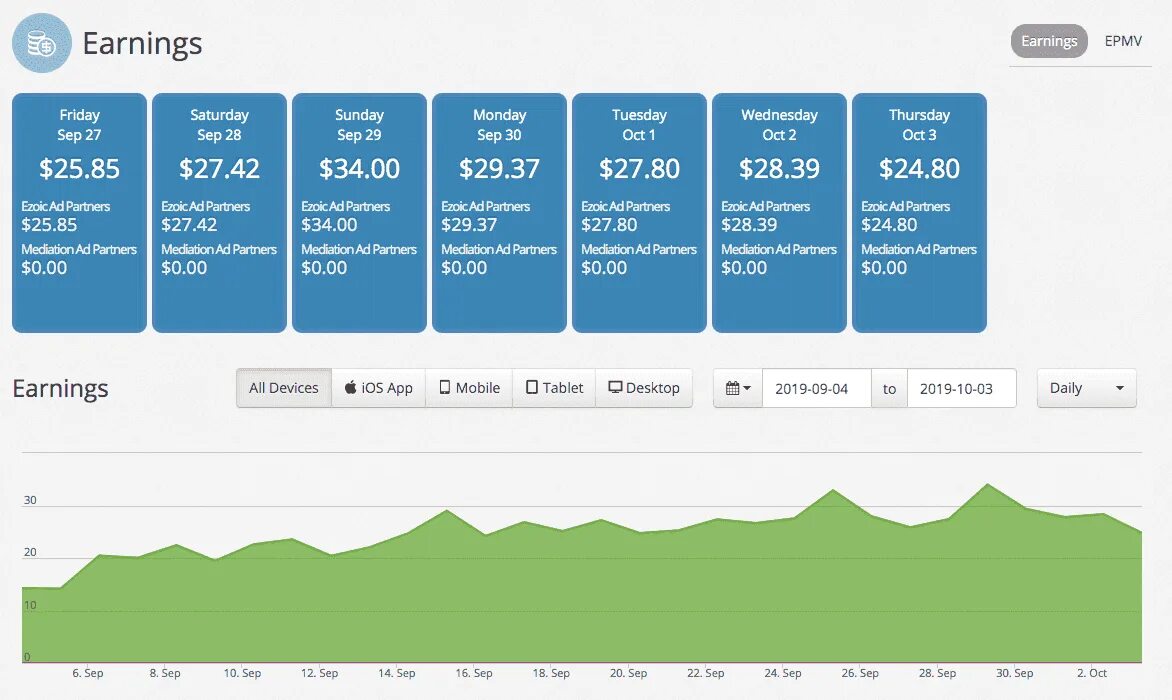Click the Sunday Sep 29 earnings card
The height and width of the screenshot is (700, 1172).
pos(359,212)
